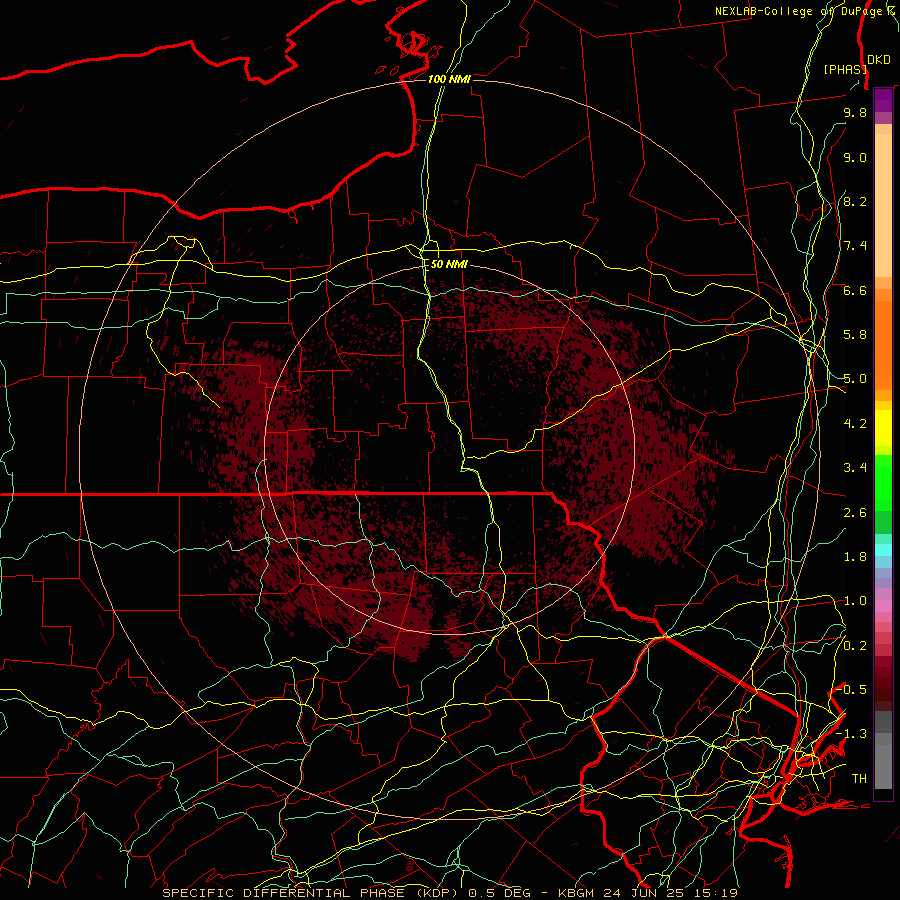Click the 5.8 scale value
Screen dimensions: 900x900
coord(855,335)
